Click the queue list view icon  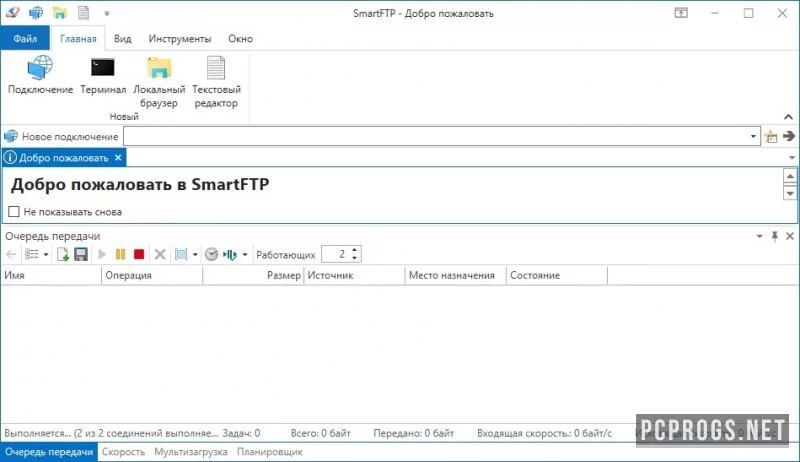tap(32, 254)
